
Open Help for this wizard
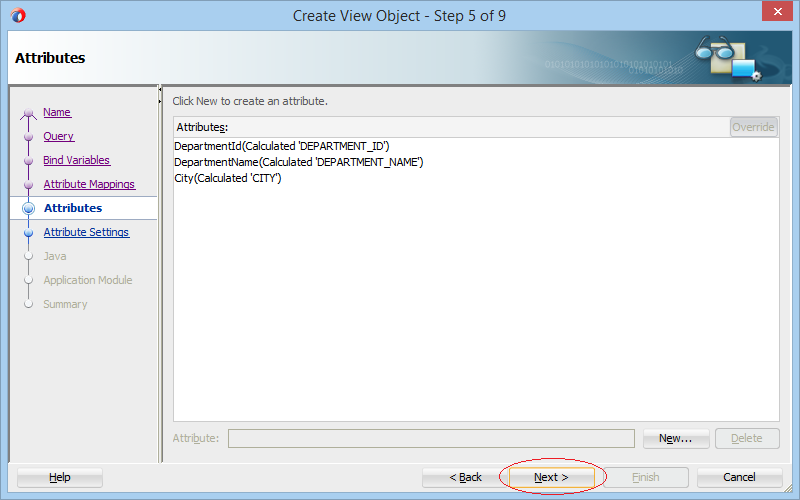click(x=60, y=477)
